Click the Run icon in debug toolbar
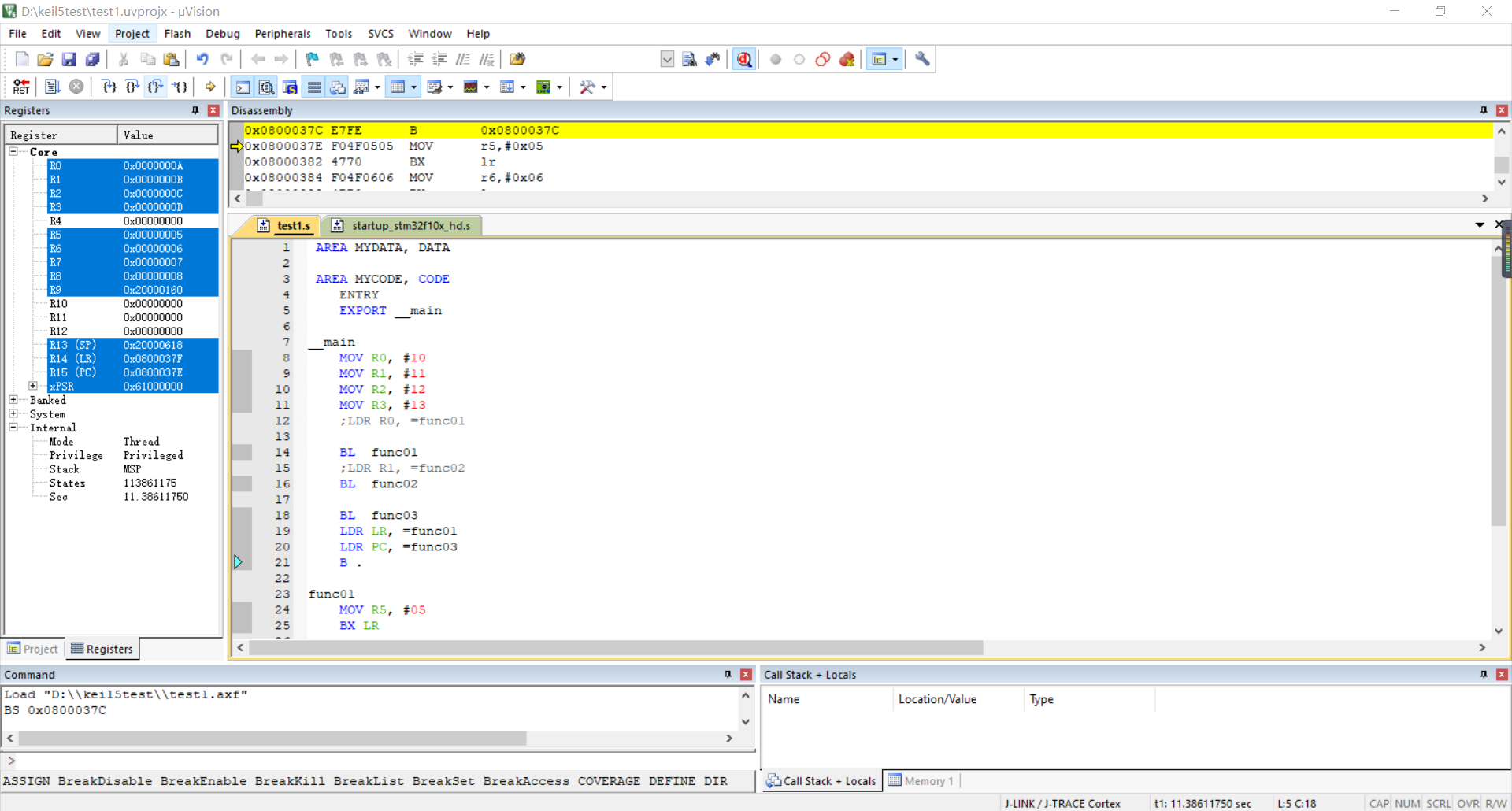Image resolution: width=1512 pixels, height=811 pixels. pyautogui.click(x=53, y=87)
